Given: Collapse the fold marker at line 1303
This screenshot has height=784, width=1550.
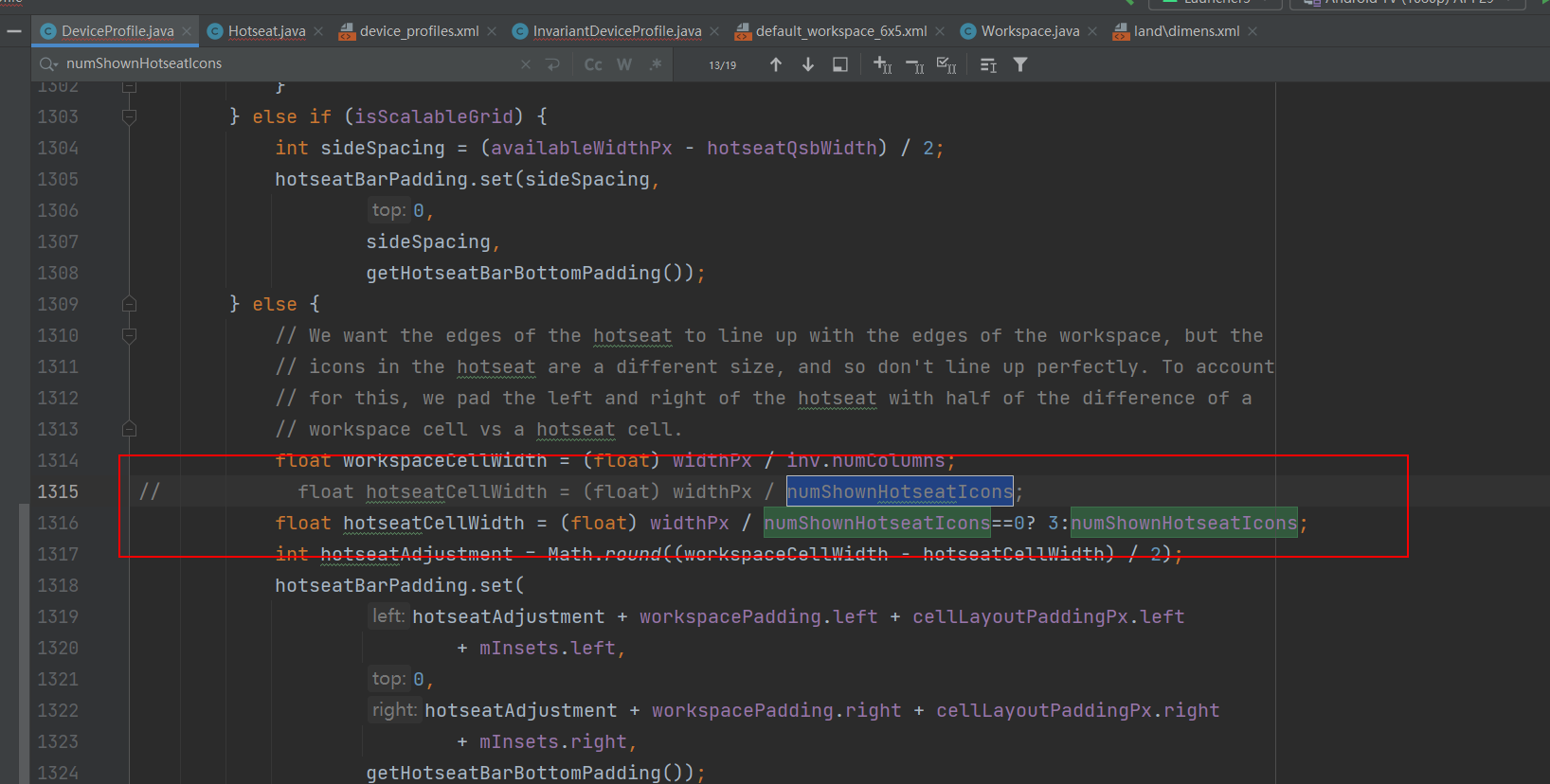Looking at the screenshot, I should pyautogui.click(x=130, y=116).
